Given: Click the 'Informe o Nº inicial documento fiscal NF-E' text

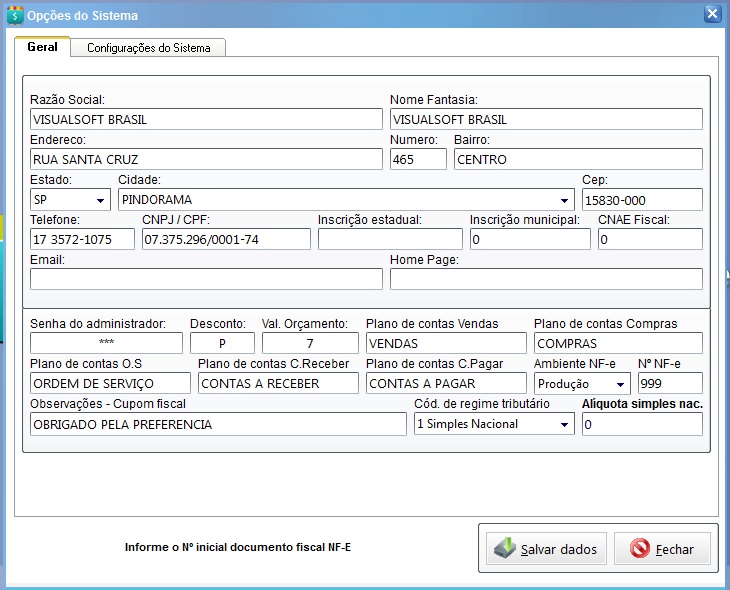Looking at the screenshot, I should (x=237, y=547).
